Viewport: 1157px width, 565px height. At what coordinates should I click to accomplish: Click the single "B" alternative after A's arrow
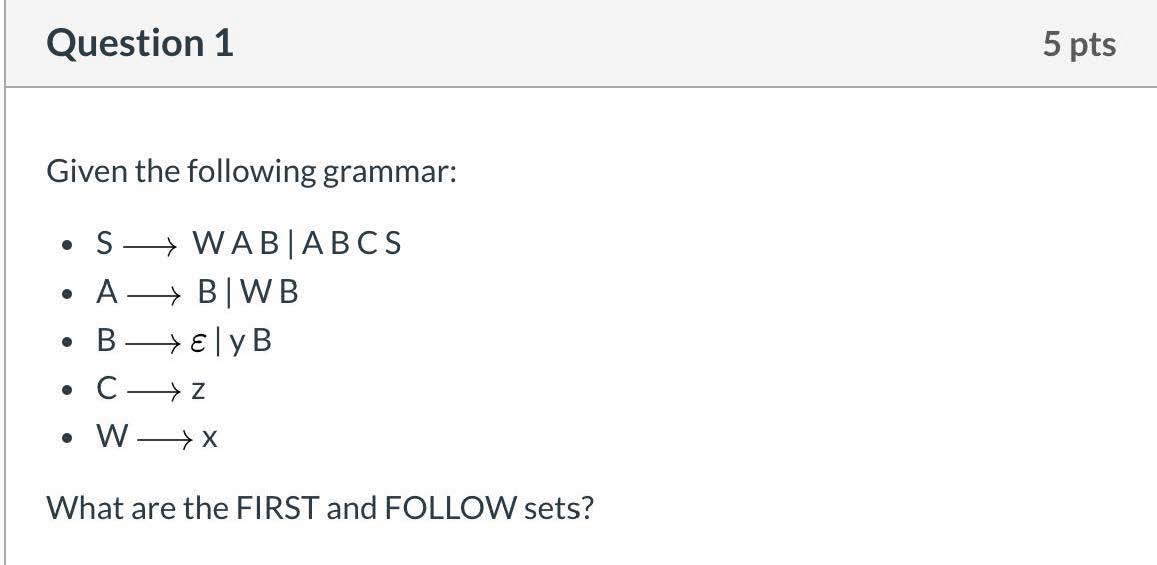(x=207, y=292)
